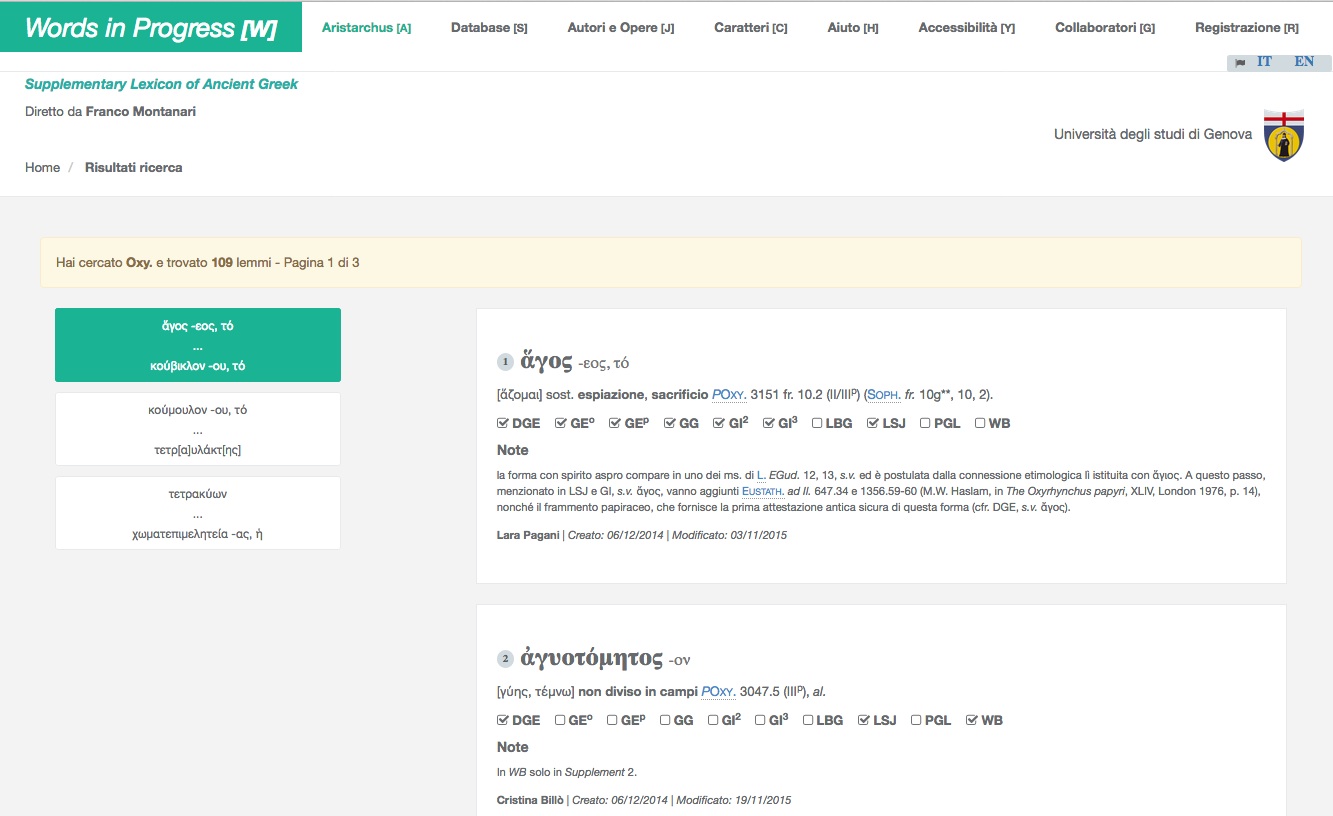Click the ἀγυοτόμητος lemma heading

pos(592,658)
